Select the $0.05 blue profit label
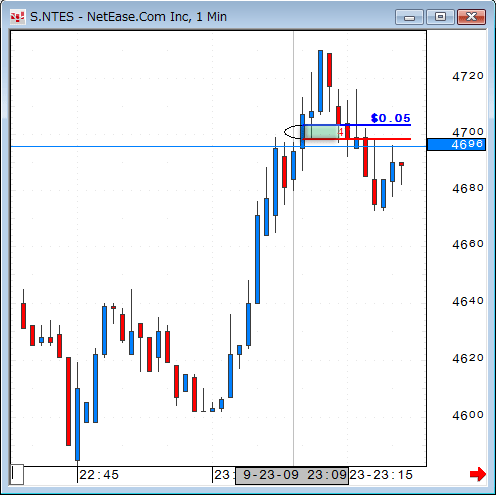Screen dimensions: 496x495 coord(390,118)
